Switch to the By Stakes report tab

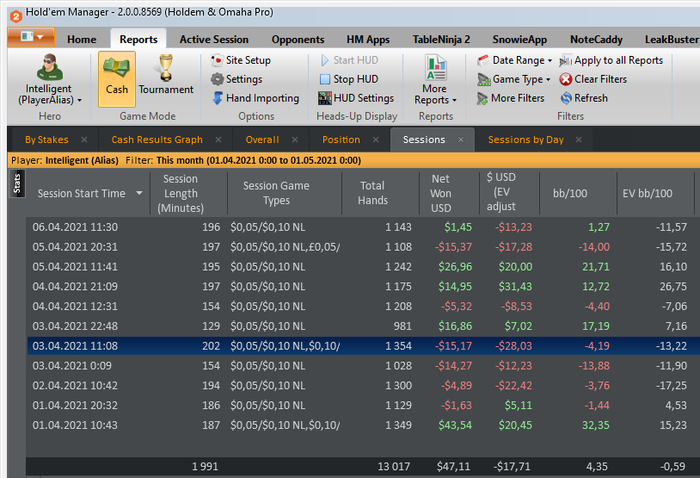(46, 140)
